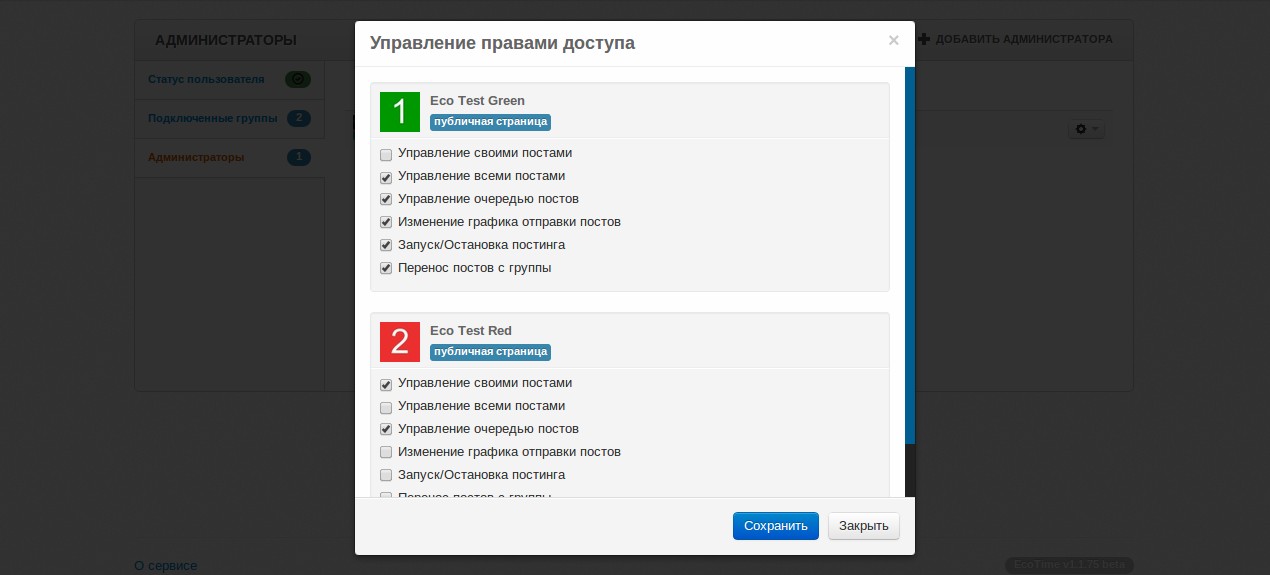Click the connected groups count badge
This screenshot has width=1270, height=575.
point(298,118)
